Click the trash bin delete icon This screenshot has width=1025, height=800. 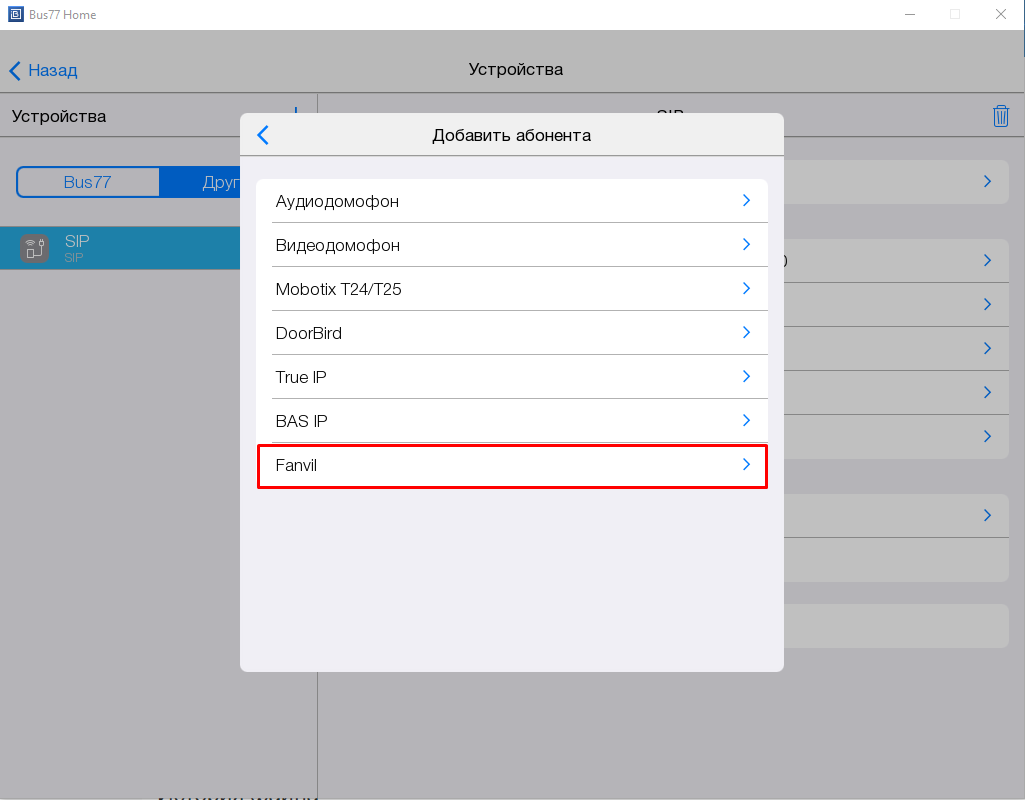click(x=1000, y=116)
